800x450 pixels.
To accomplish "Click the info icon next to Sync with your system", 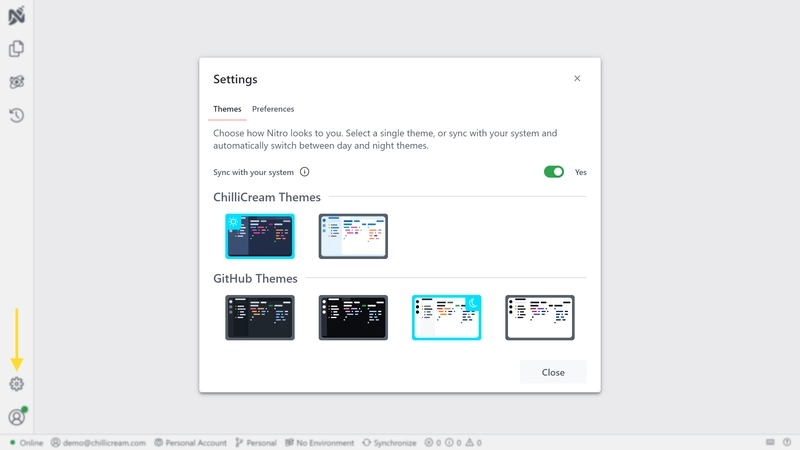I will pos(305,172).
